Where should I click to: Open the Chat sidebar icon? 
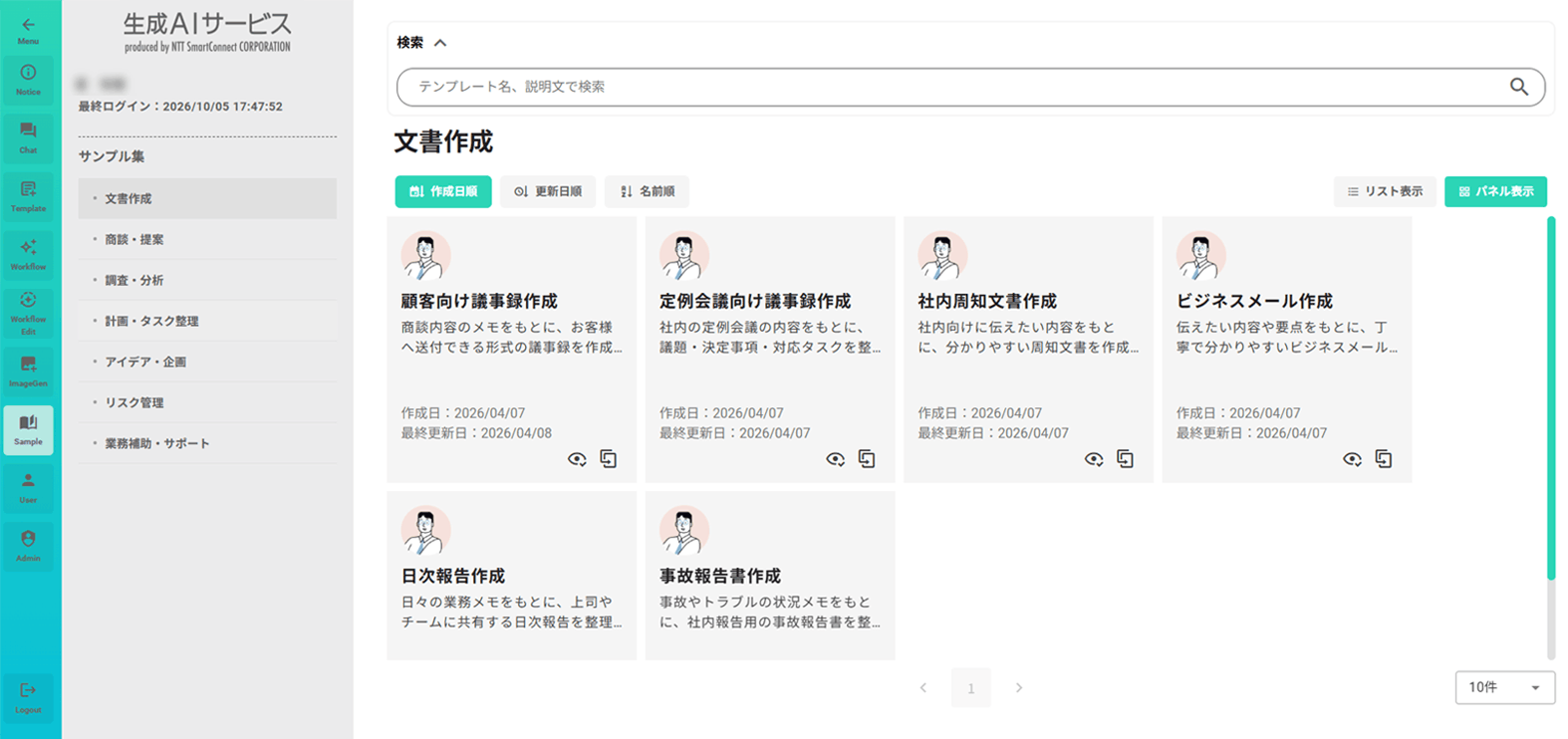(28, 137)
